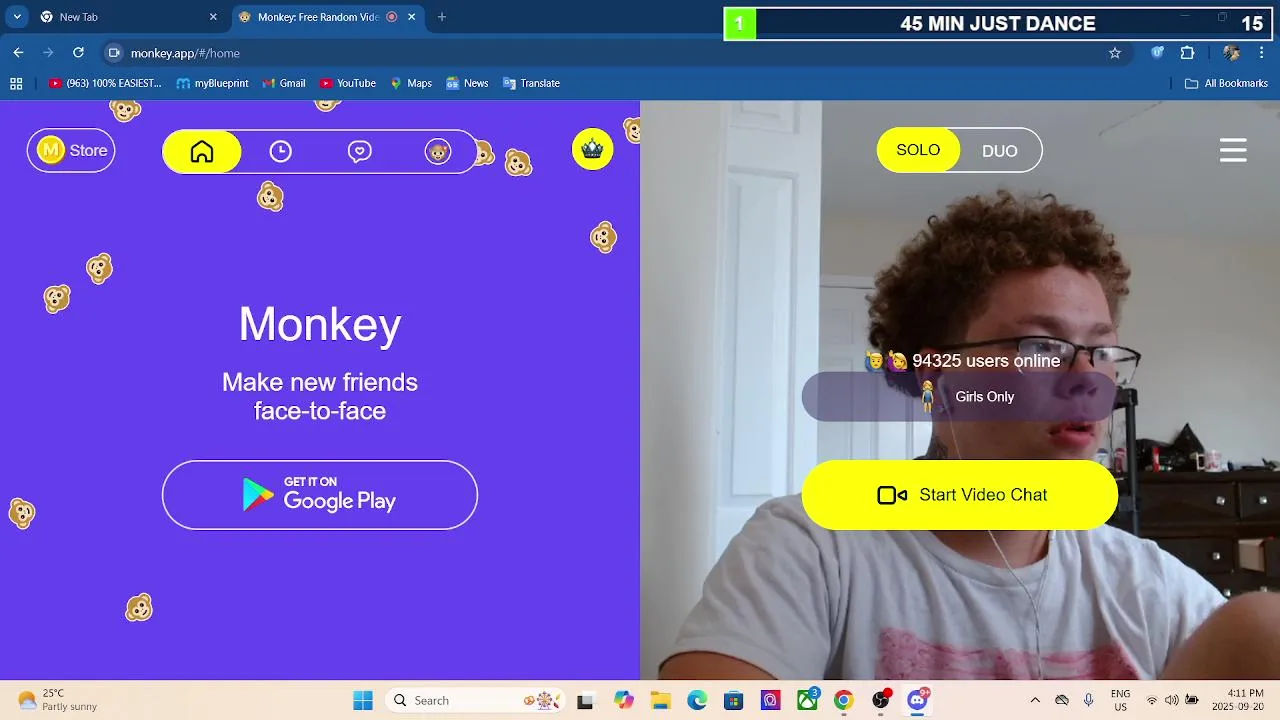Image resolution: width=1280 pixels, height=720 pixels.
Task: Bookmark this page with the star
Action: pos(1115,53)
